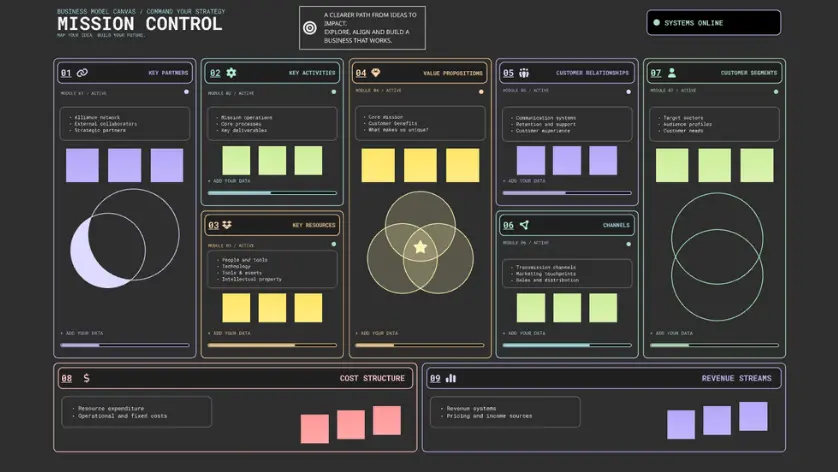Click the Key Resources progress bar
This screenshot has height=472, width=838.
272,345
